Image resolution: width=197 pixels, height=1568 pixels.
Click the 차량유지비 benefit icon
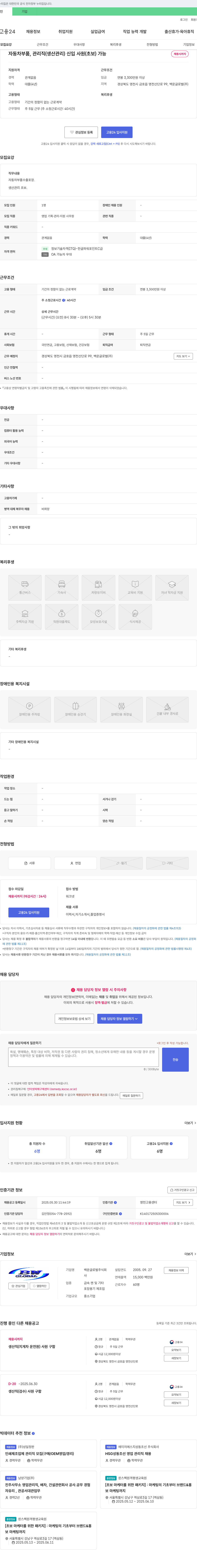click(98, 587)
